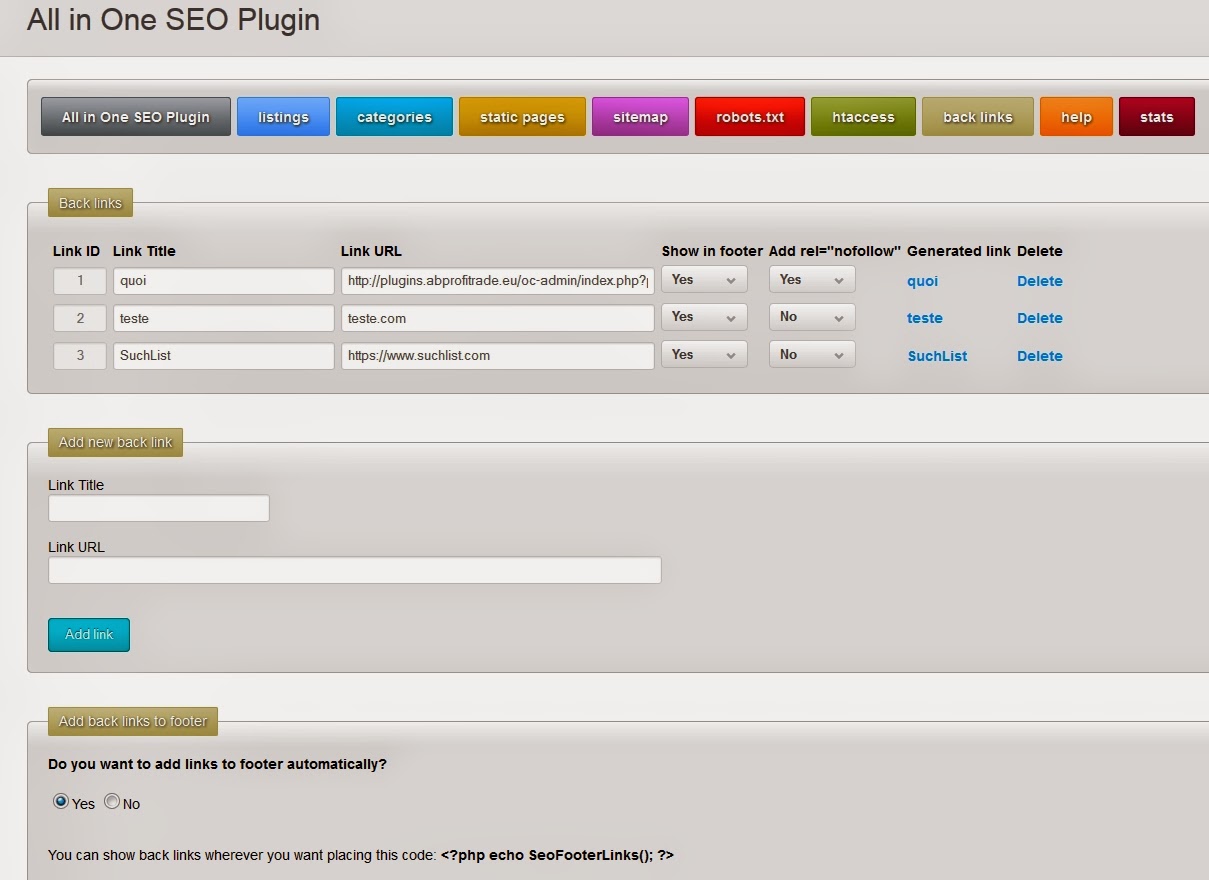
Task: Click the Generated link column header
Action: click(x=959, y=251)
